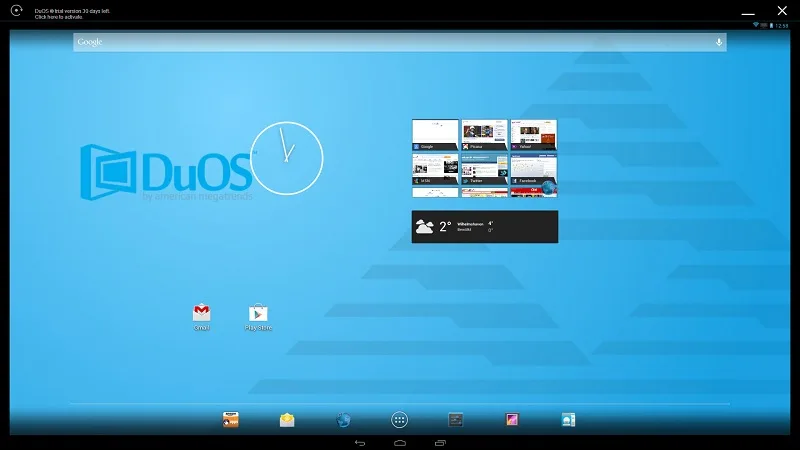Open the Email envelope app in dock
Viewport: 800px width, 450px height.
point(287,420)
